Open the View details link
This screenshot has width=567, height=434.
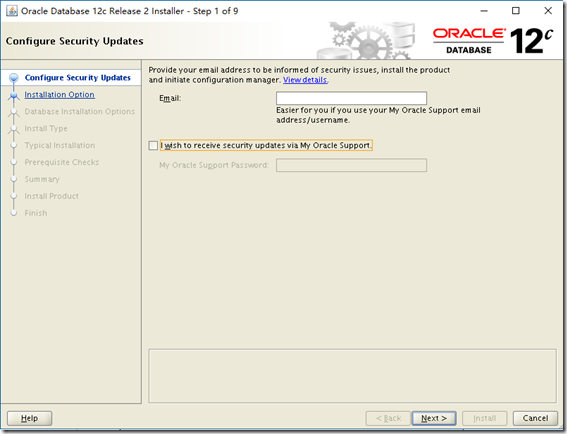(x=305, y=80)
